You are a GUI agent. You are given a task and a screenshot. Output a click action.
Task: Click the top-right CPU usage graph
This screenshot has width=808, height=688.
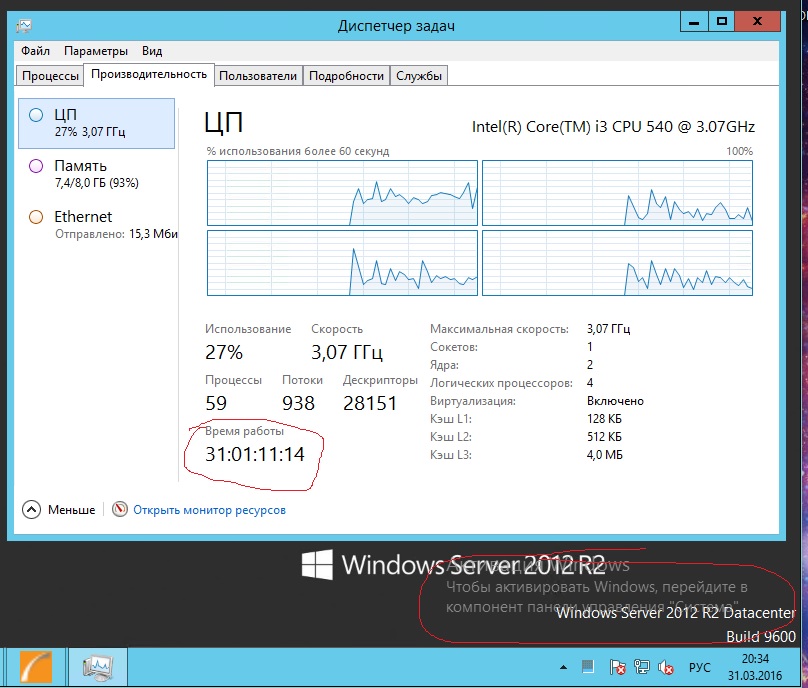coord(617,193)
